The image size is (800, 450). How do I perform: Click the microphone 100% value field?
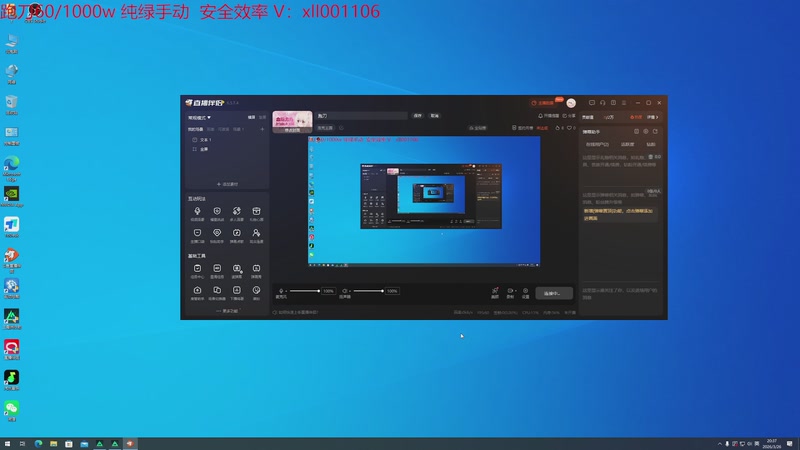[x=329, y=291]
